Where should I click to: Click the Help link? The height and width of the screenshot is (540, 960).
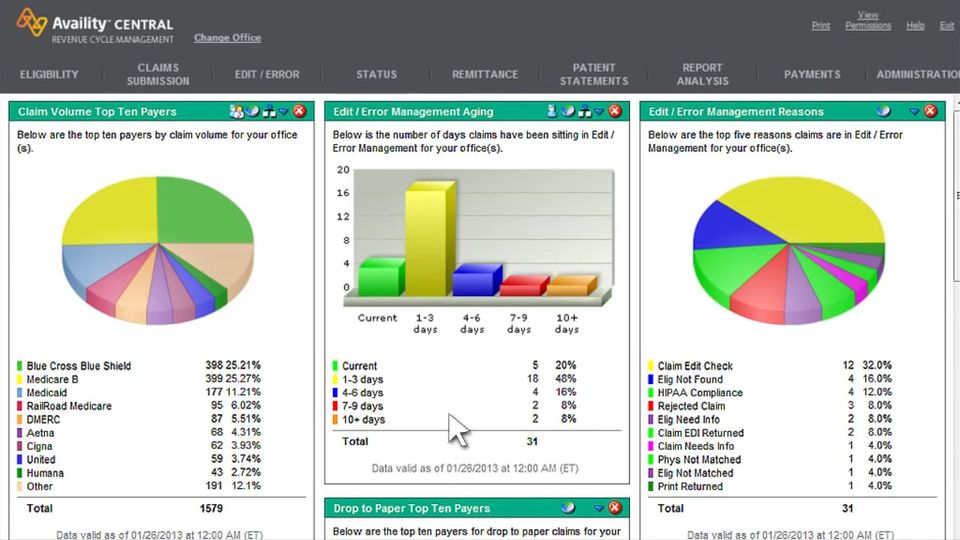pos(915,26)
